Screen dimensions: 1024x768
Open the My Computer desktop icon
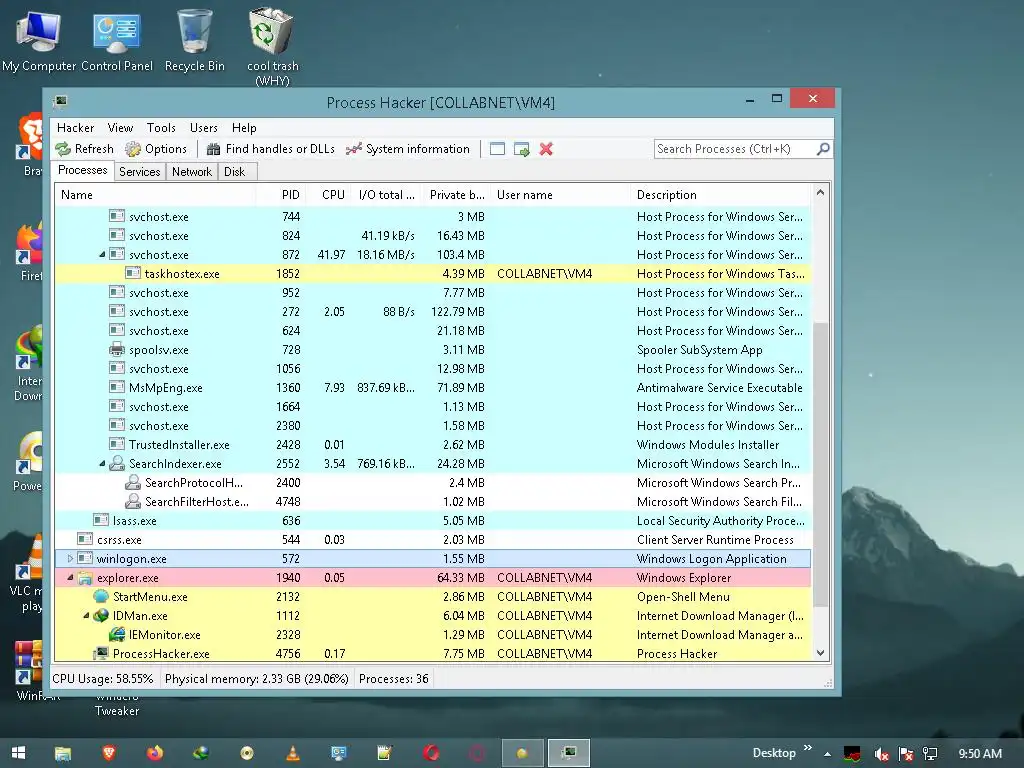coord(39,40)
